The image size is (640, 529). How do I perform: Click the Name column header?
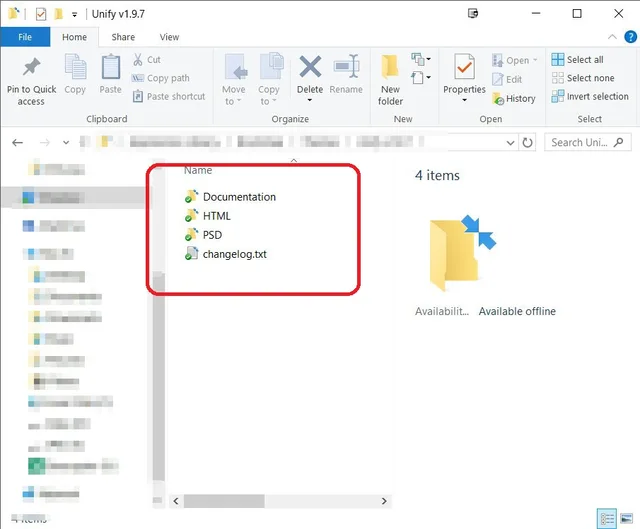tap(198, 170)
